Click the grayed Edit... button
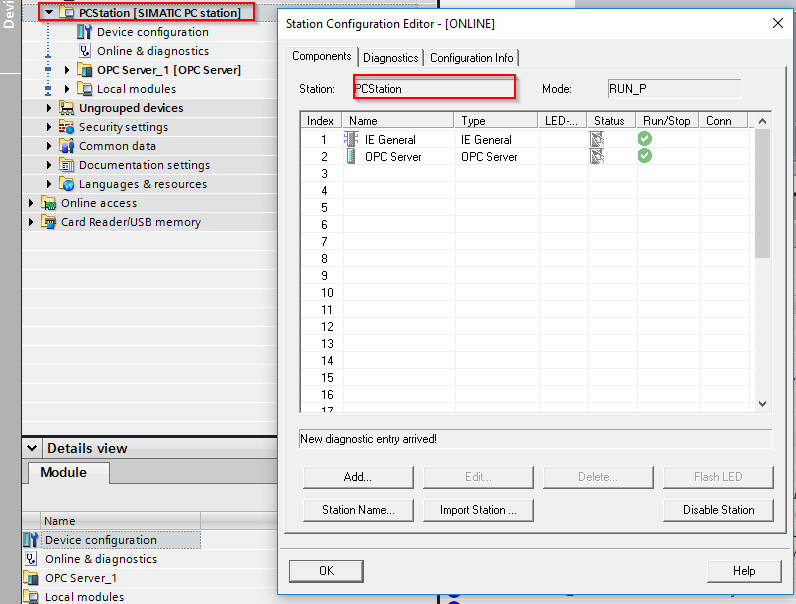796x604 pixels. click(x=478, y=477)
